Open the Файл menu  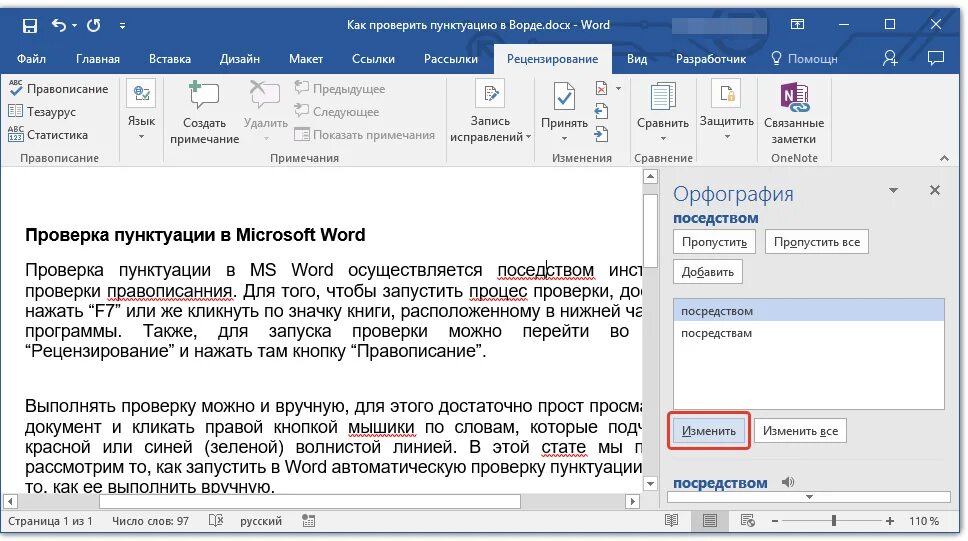tap(31, 59)
